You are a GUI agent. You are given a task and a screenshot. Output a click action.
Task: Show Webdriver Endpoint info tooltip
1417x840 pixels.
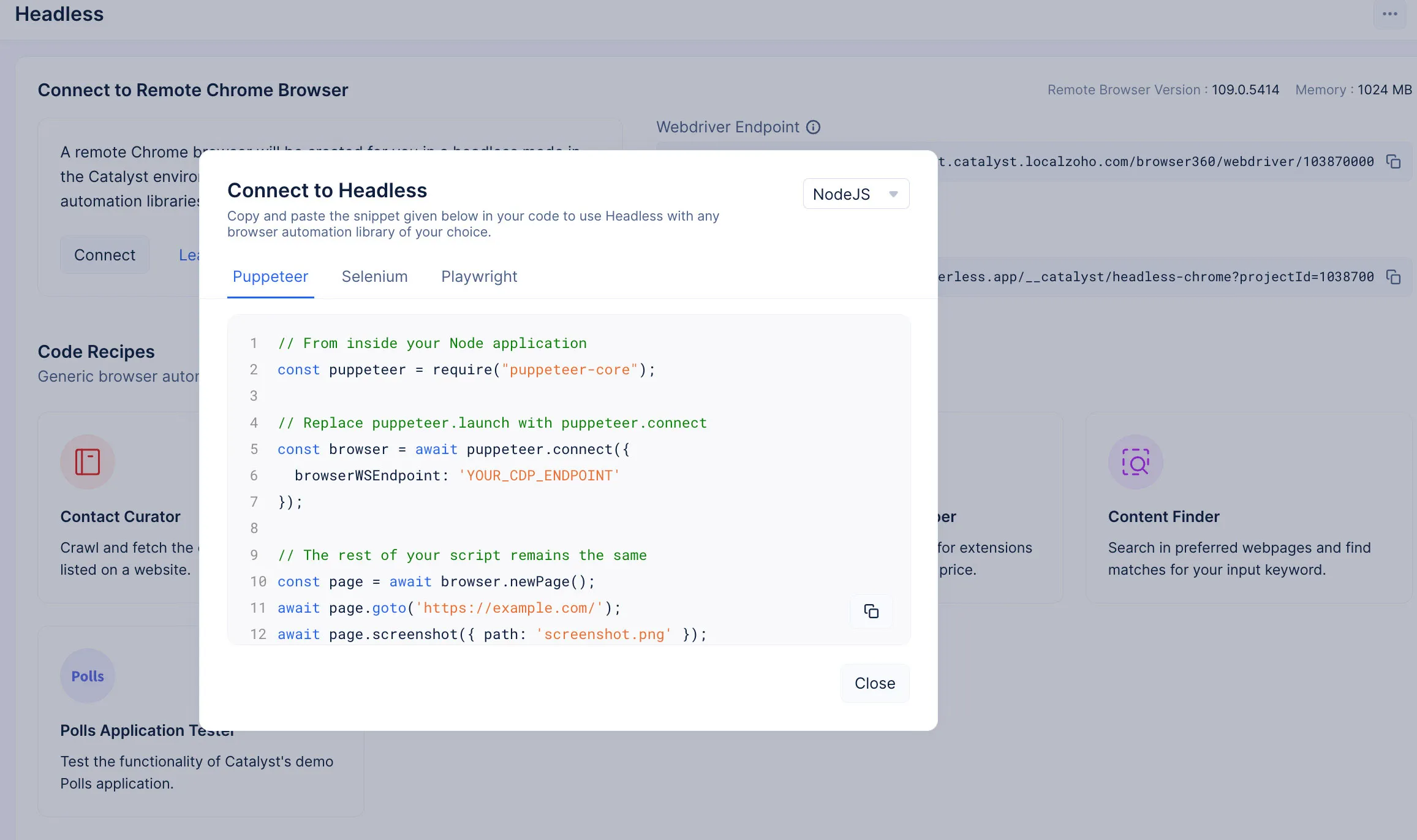(x=813, y=127)
